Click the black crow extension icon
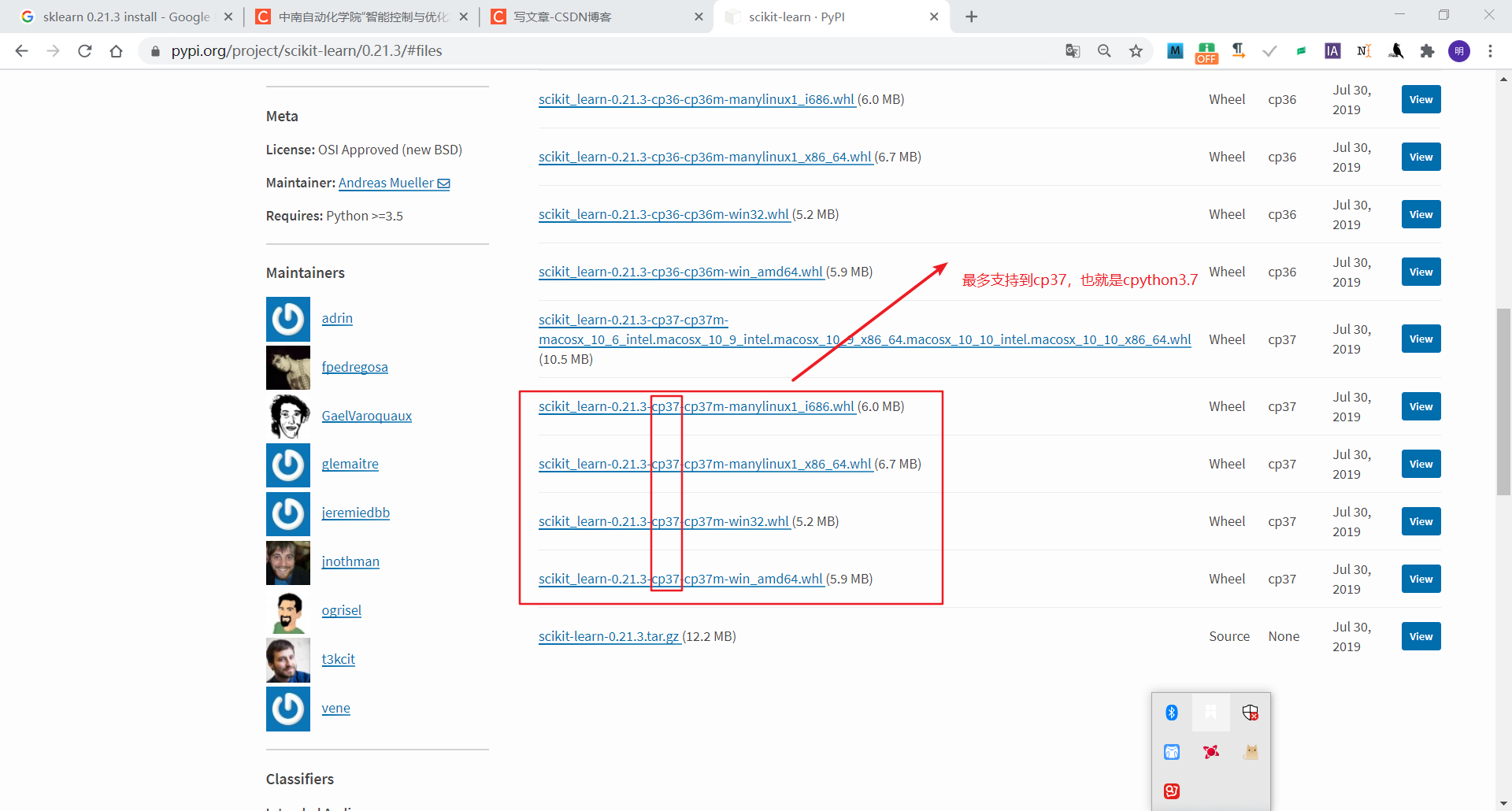This screenshot has width=1512, height=811. (1395, 51)
